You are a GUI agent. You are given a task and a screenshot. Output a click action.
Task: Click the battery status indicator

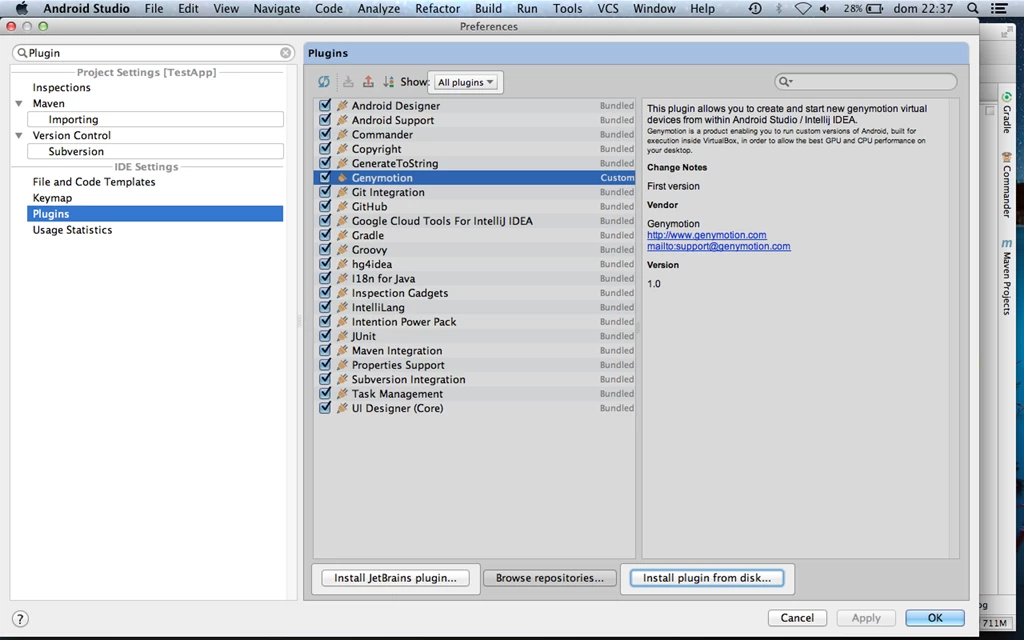click(x=863, y=8)
